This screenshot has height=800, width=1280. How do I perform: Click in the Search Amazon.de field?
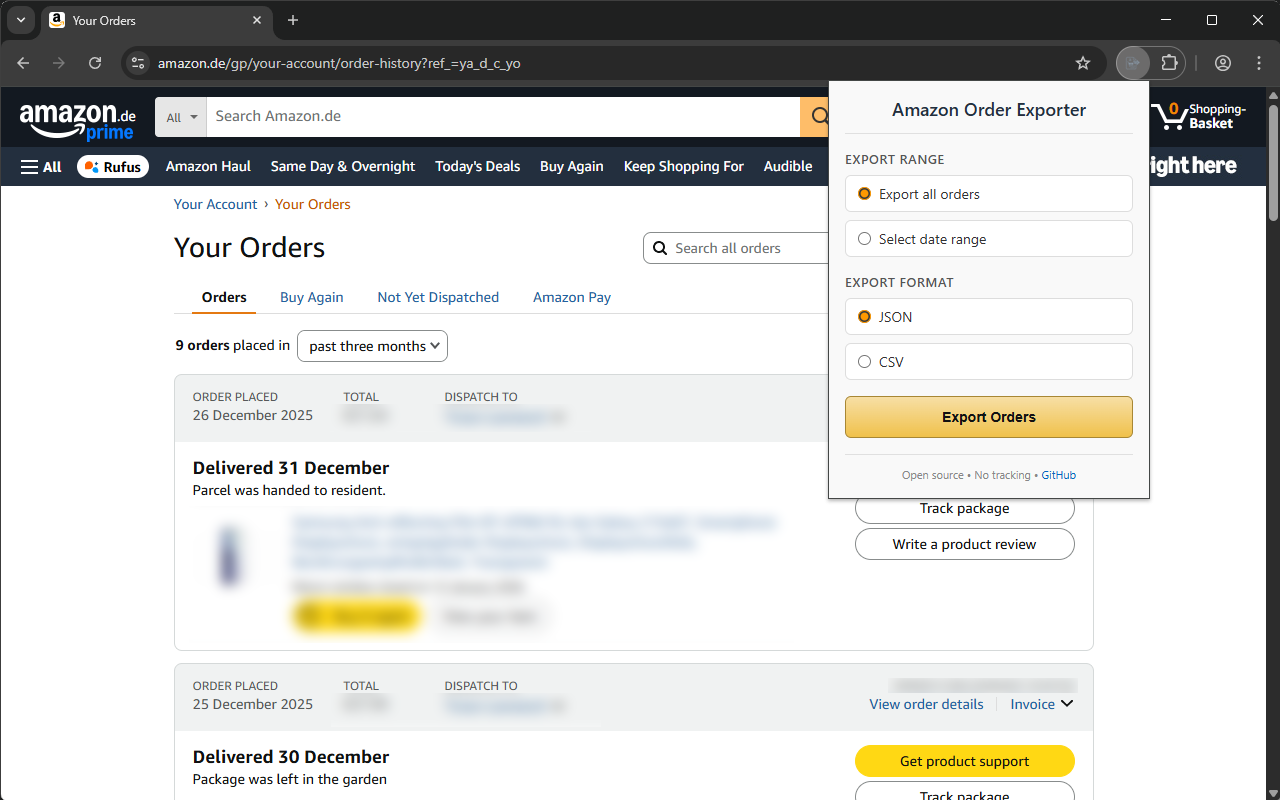503,117
